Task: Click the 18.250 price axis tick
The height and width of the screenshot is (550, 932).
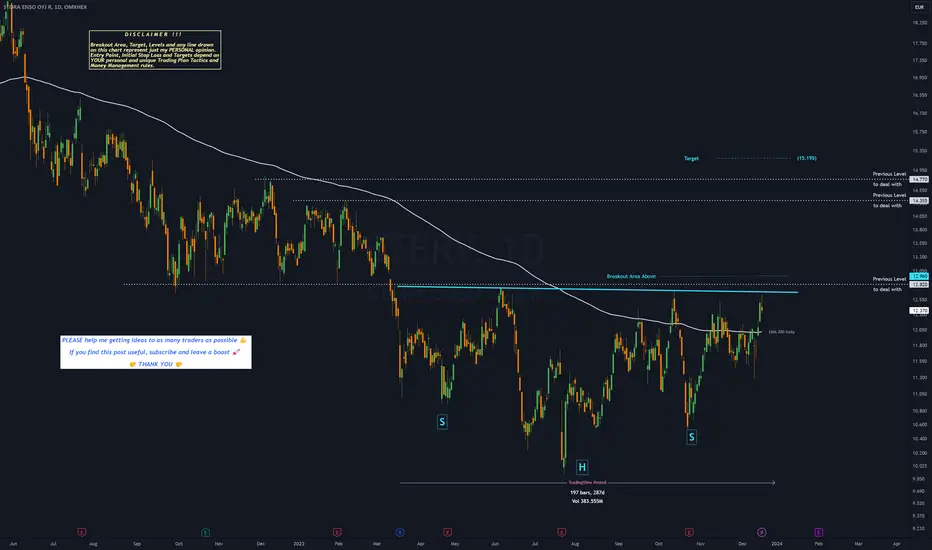Action: [919, 23]
